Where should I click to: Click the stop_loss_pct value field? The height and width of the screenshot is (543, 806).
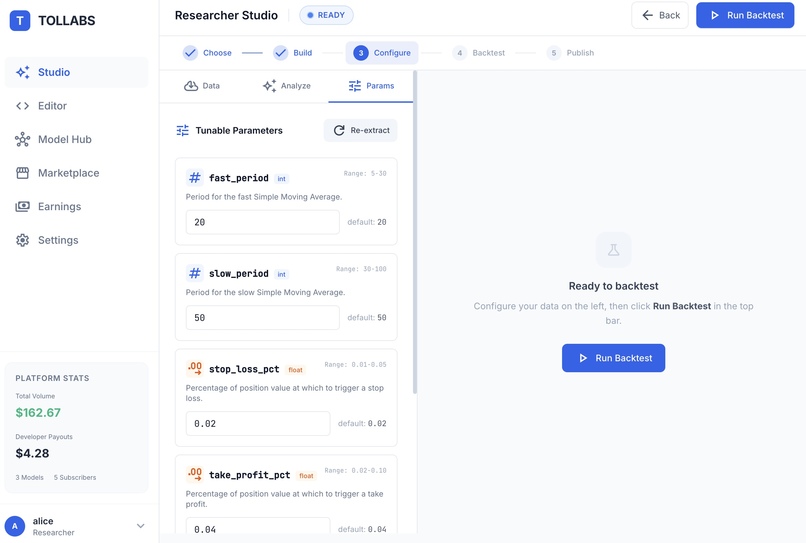(258, 424)
